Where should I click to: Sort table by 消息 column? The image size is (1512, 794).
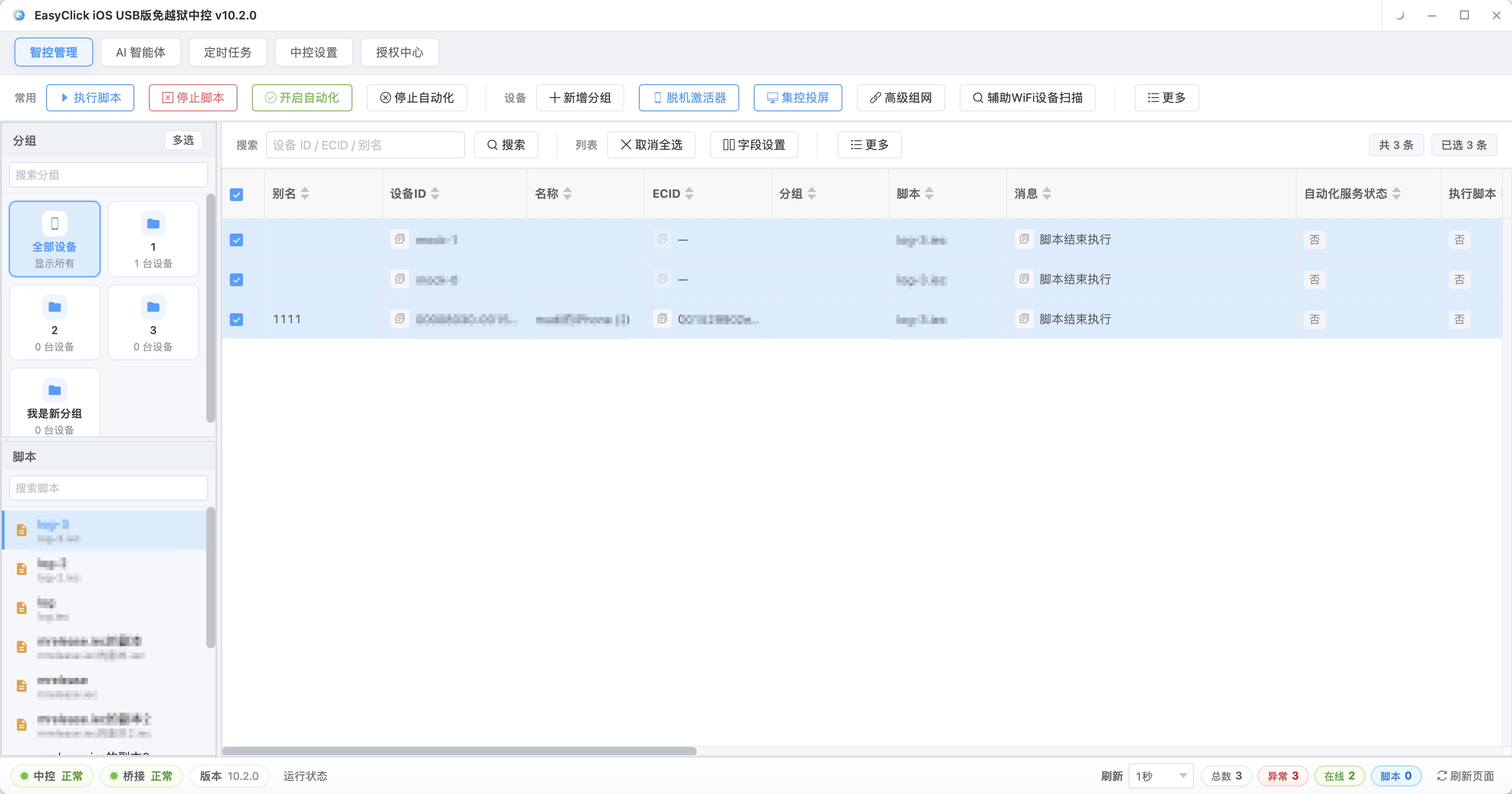[x=1046, y=194]
